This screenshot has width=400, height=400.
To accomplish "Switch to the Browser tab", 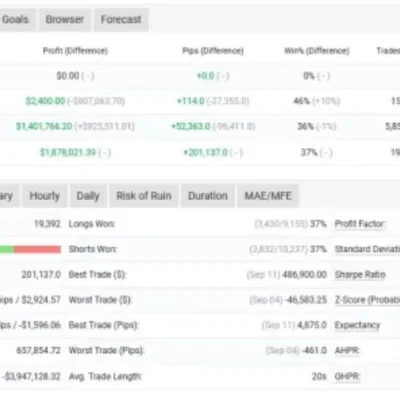I will (x=65, y=20).
